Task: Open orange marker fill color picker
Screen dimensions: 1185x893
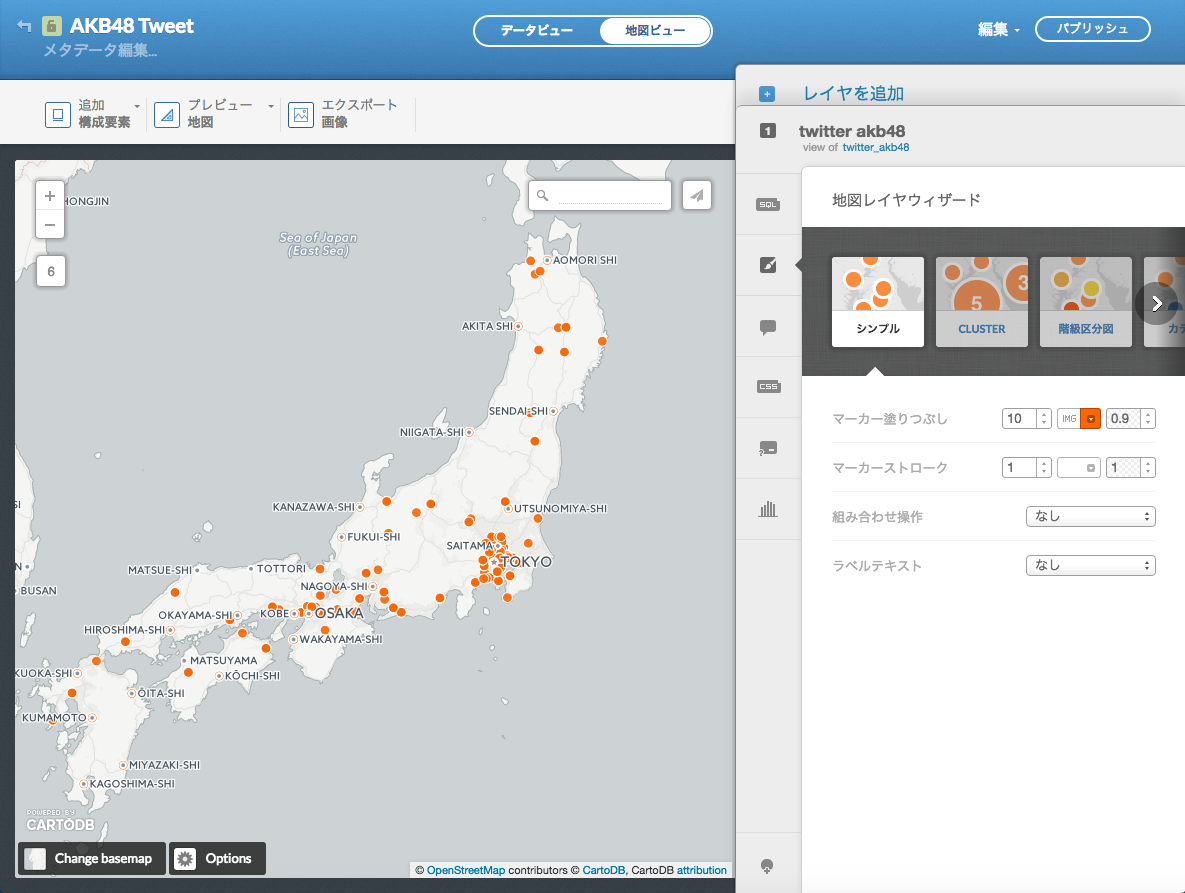Action: pos(1091,419)
